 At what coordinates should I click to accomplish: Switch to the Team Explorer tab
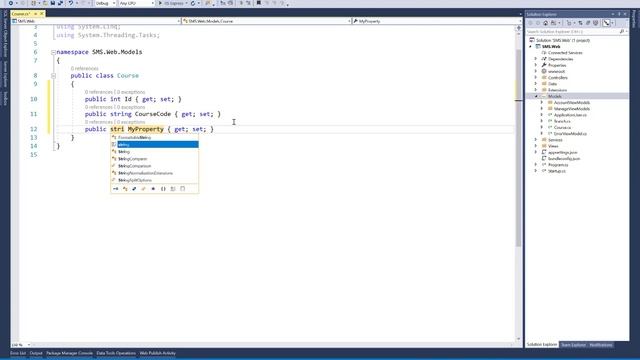click(573, 345)
